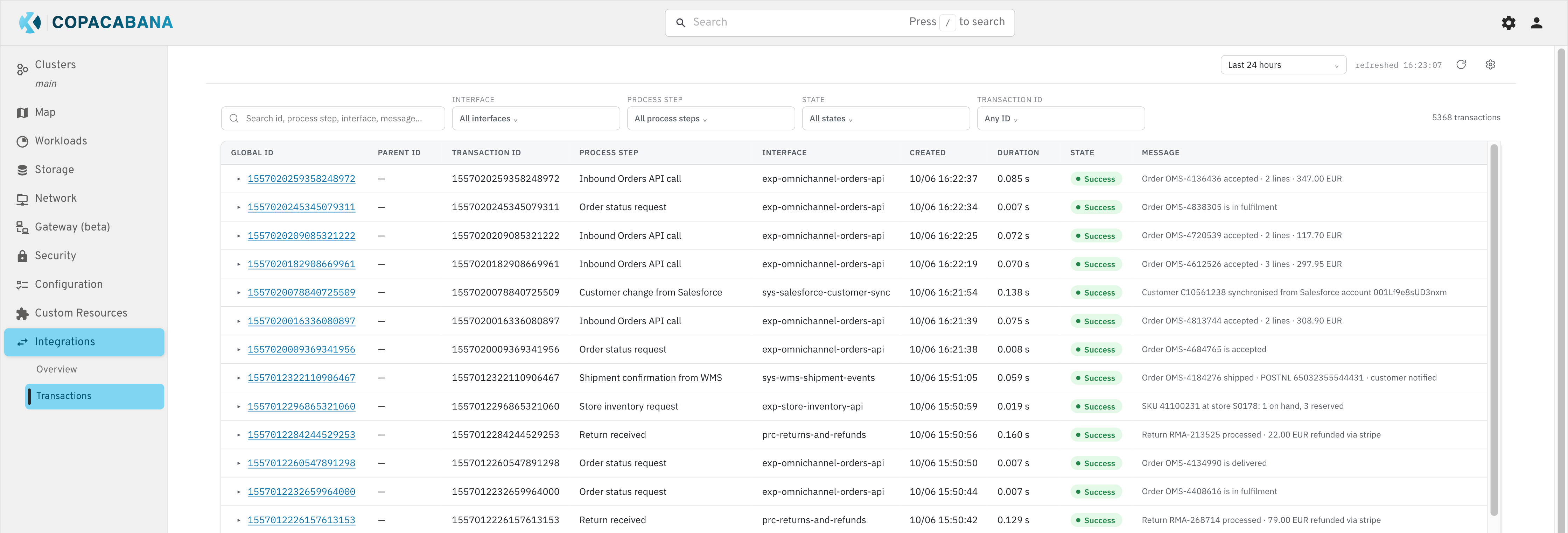
Task: Open the Any ID transaction dropdown
Action: tap(1061, 119)
